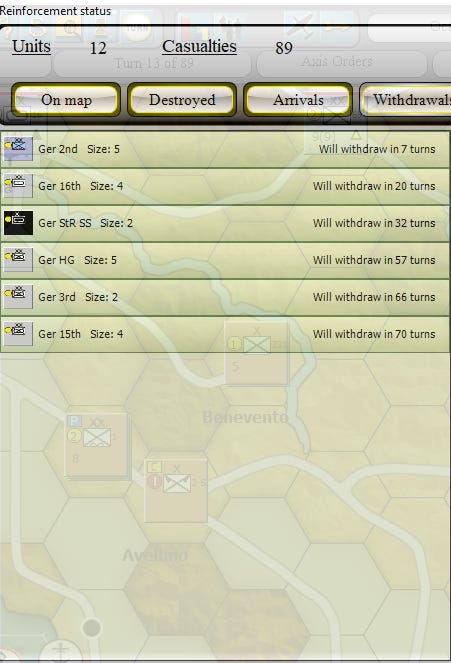Click the Ger 3rd unit icon

pyautogui.click(x=18, y=297)
